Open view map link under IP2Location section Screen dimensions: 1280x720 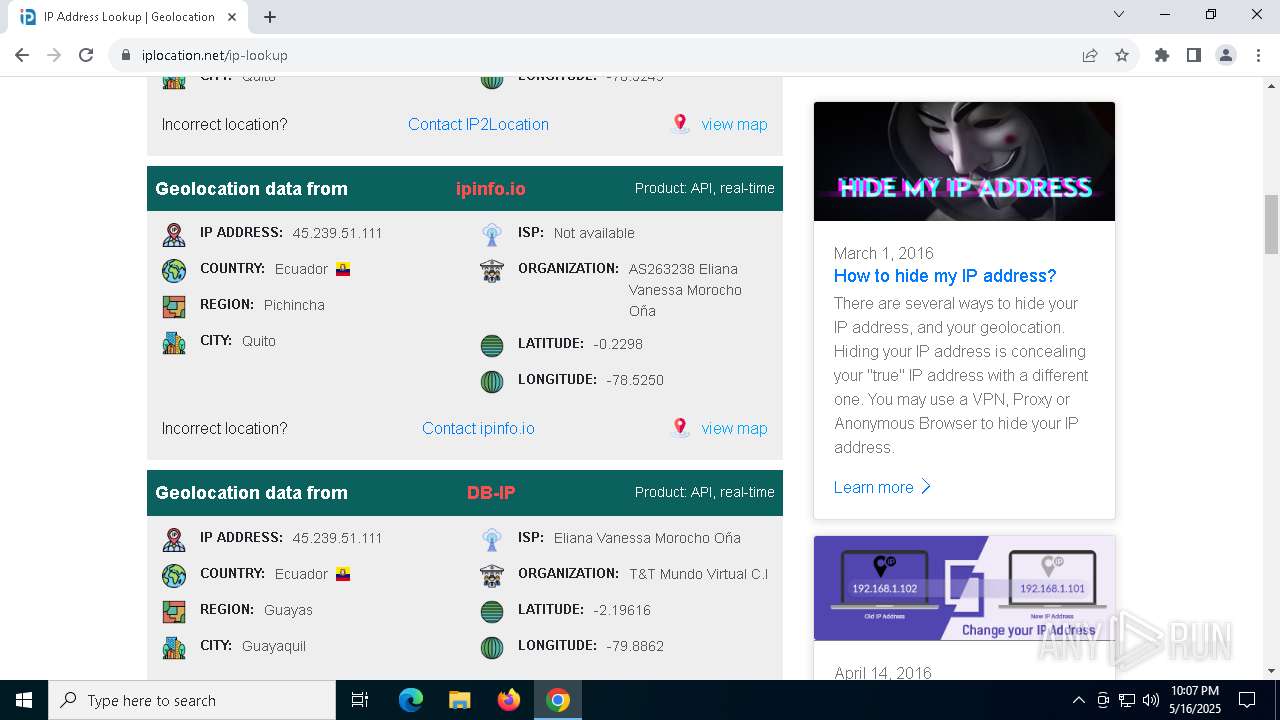pyautogui.click(x=734, y=124)
